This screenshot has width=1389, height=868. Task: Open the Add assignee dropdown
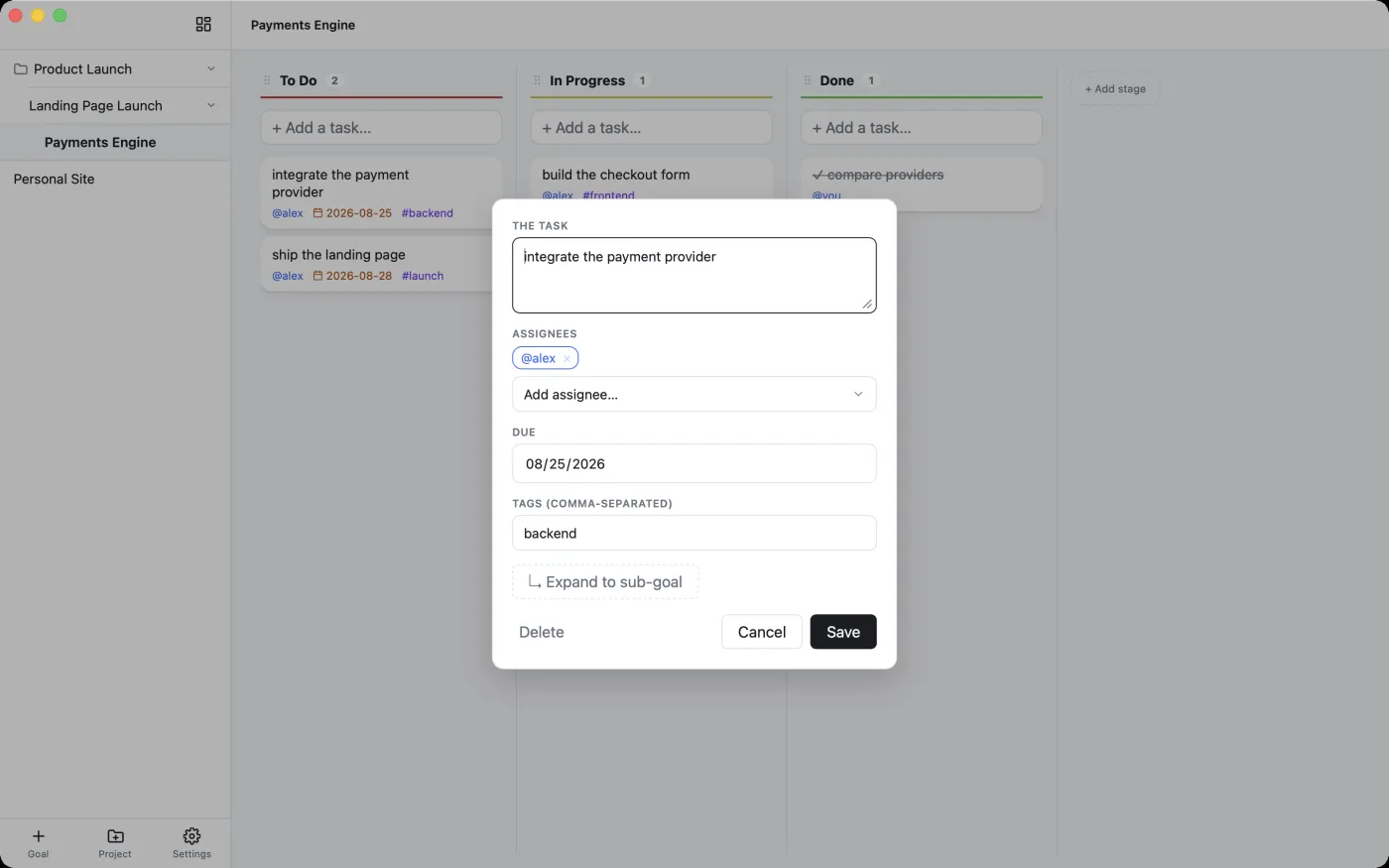coord(694,394)
